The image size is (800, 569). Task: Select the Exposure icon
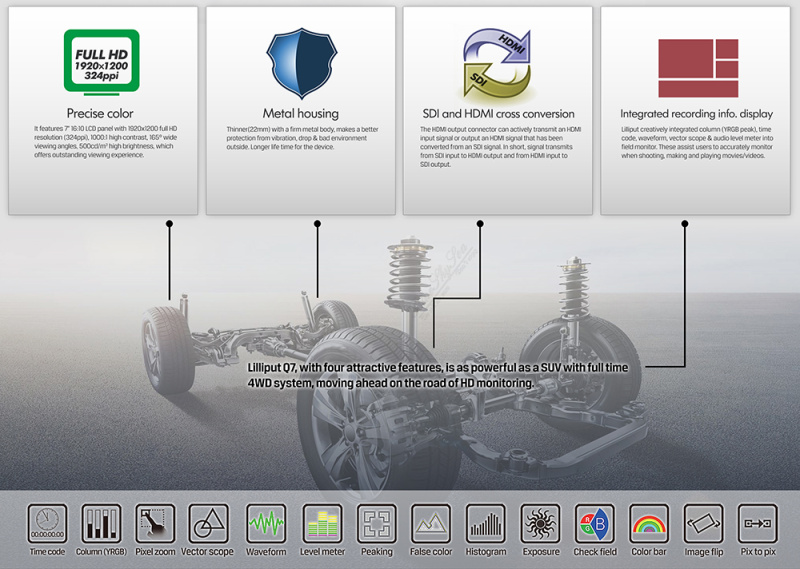541,523
